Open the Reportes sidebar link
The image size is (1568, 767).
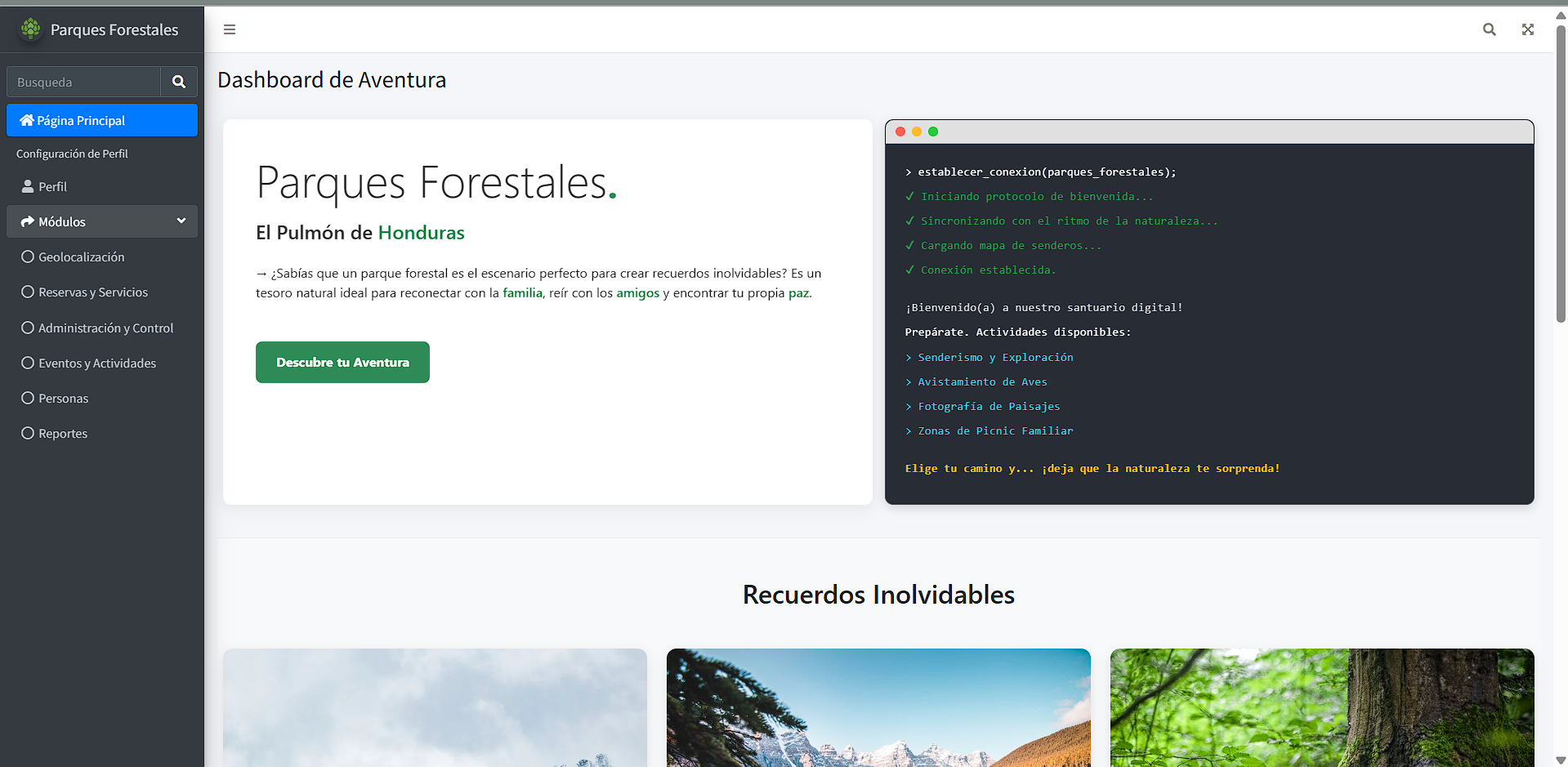63,433
